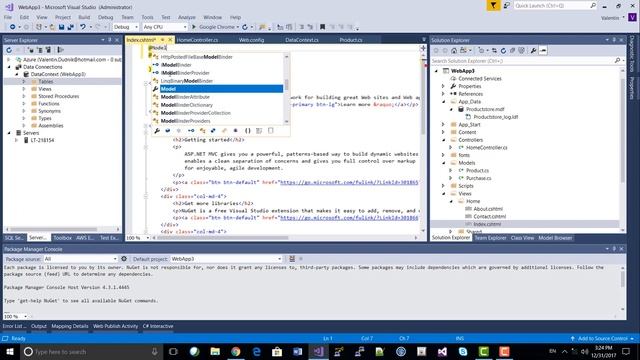Navigate backward using toolbar arrow
This screenshot has height=360, width=640.
13,27
